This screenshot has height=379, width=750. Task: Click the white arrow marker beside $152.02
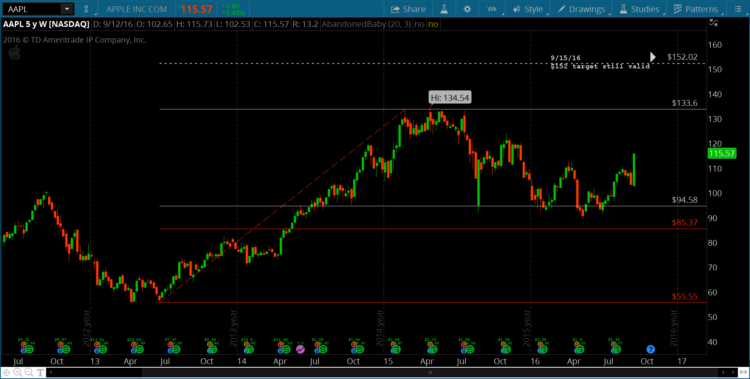coord(653,57)
